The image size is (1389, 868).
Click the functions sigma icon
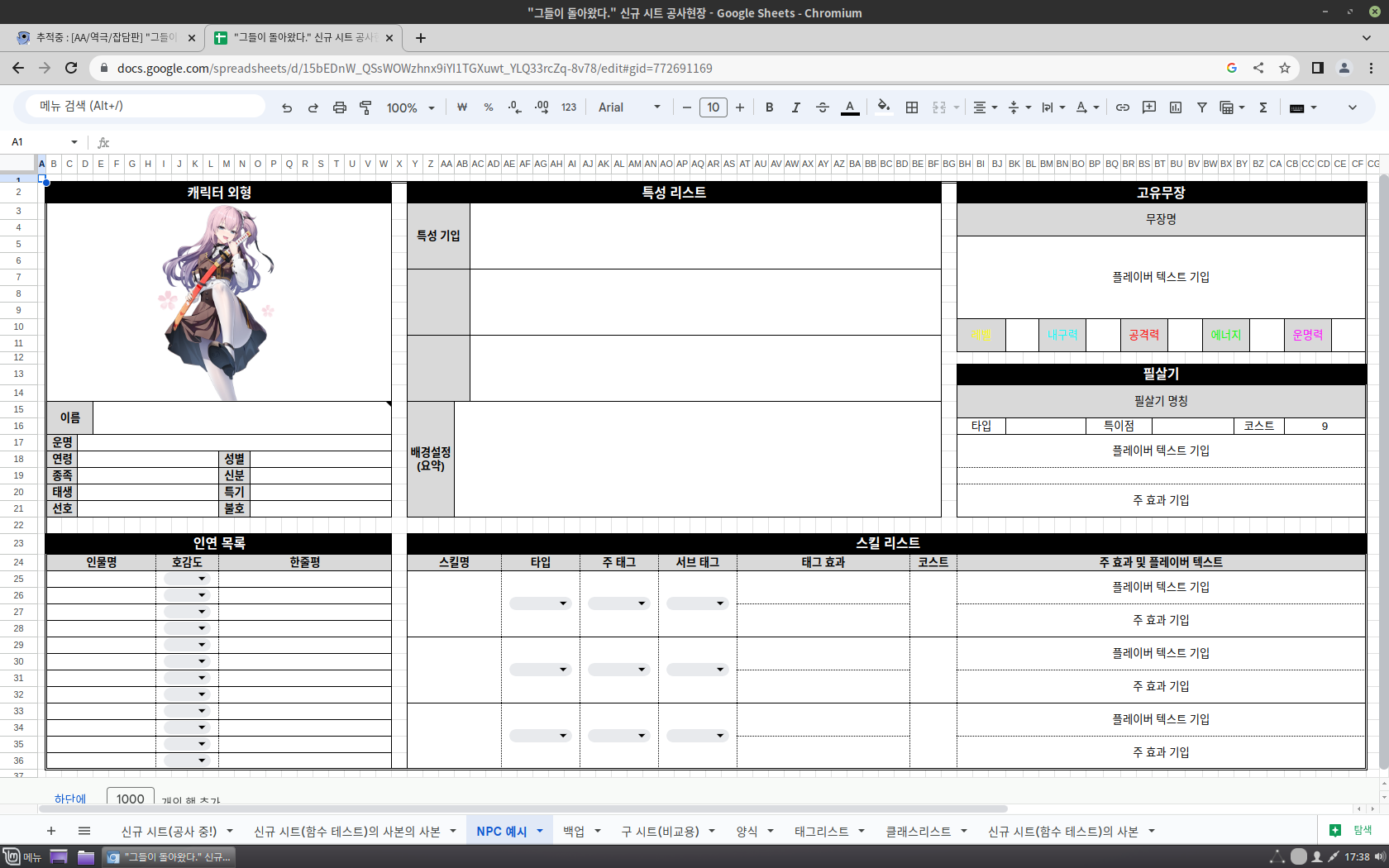[1263, 107]
